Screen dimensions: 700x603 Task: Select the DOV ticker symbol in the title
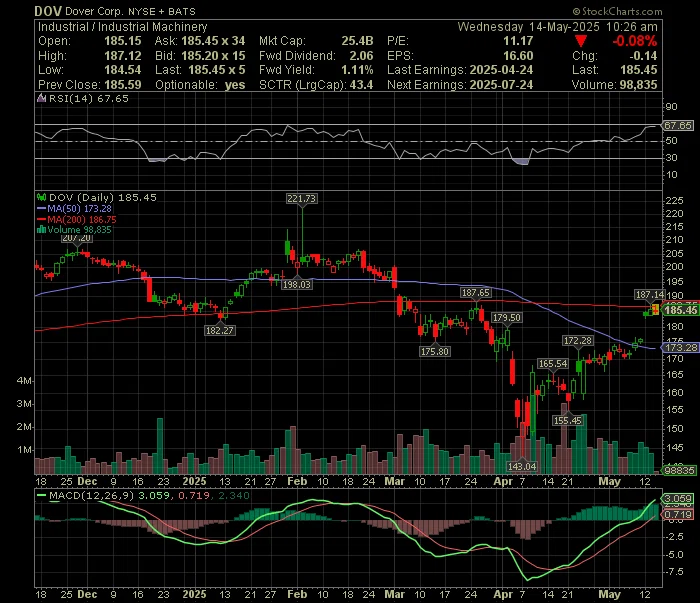48,11
